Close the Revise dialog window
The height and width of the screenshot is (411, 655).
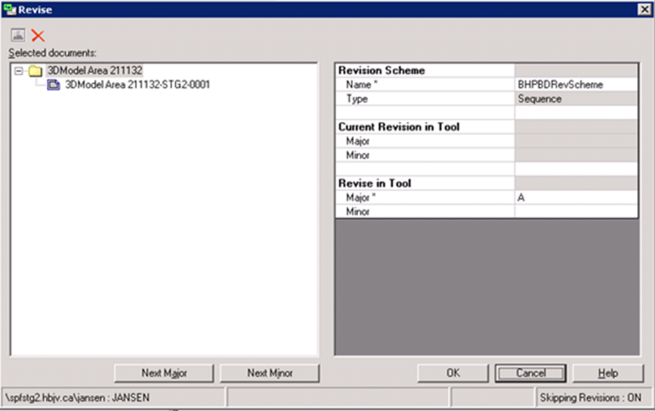643,8
